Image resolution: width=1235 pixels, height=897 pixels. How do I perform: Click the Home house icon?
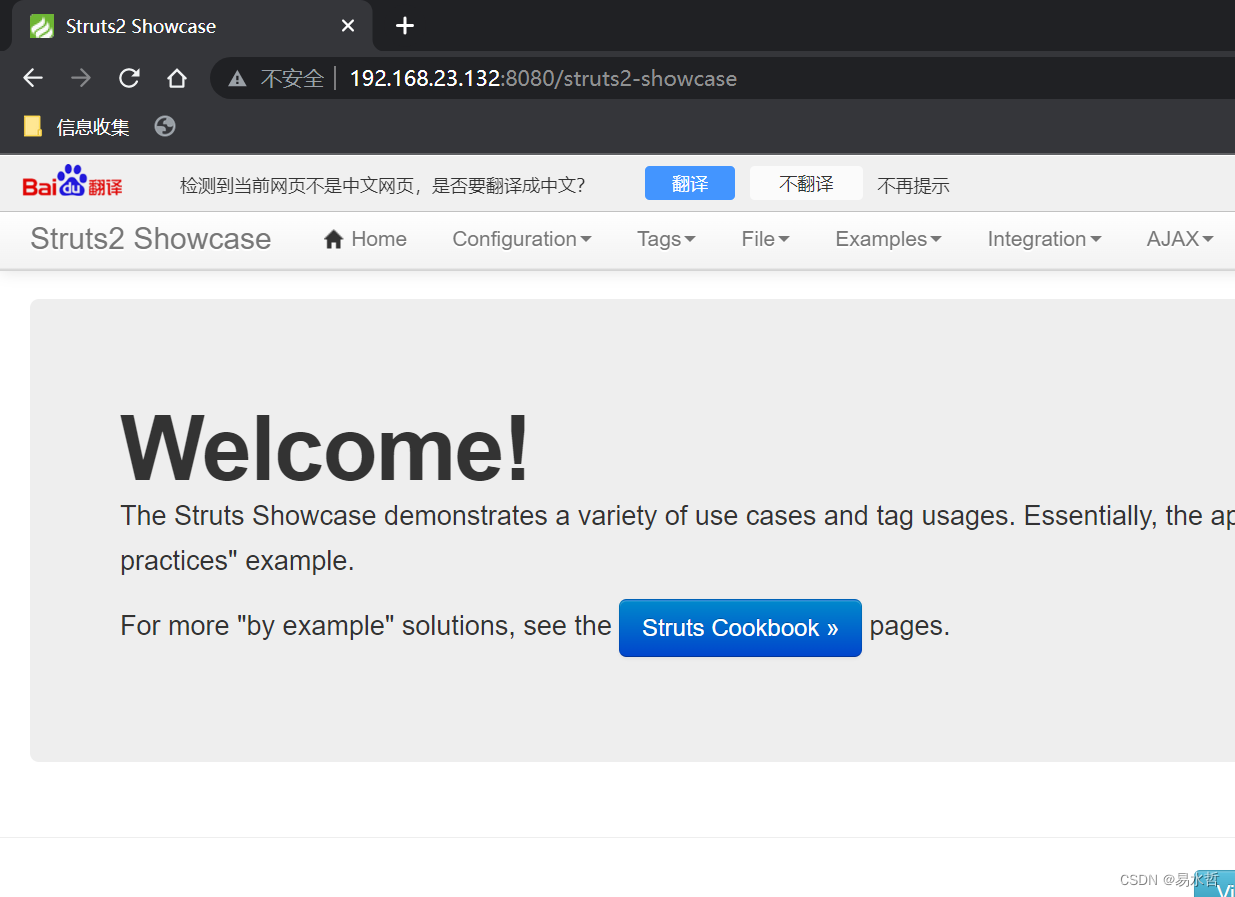point(334,239)
